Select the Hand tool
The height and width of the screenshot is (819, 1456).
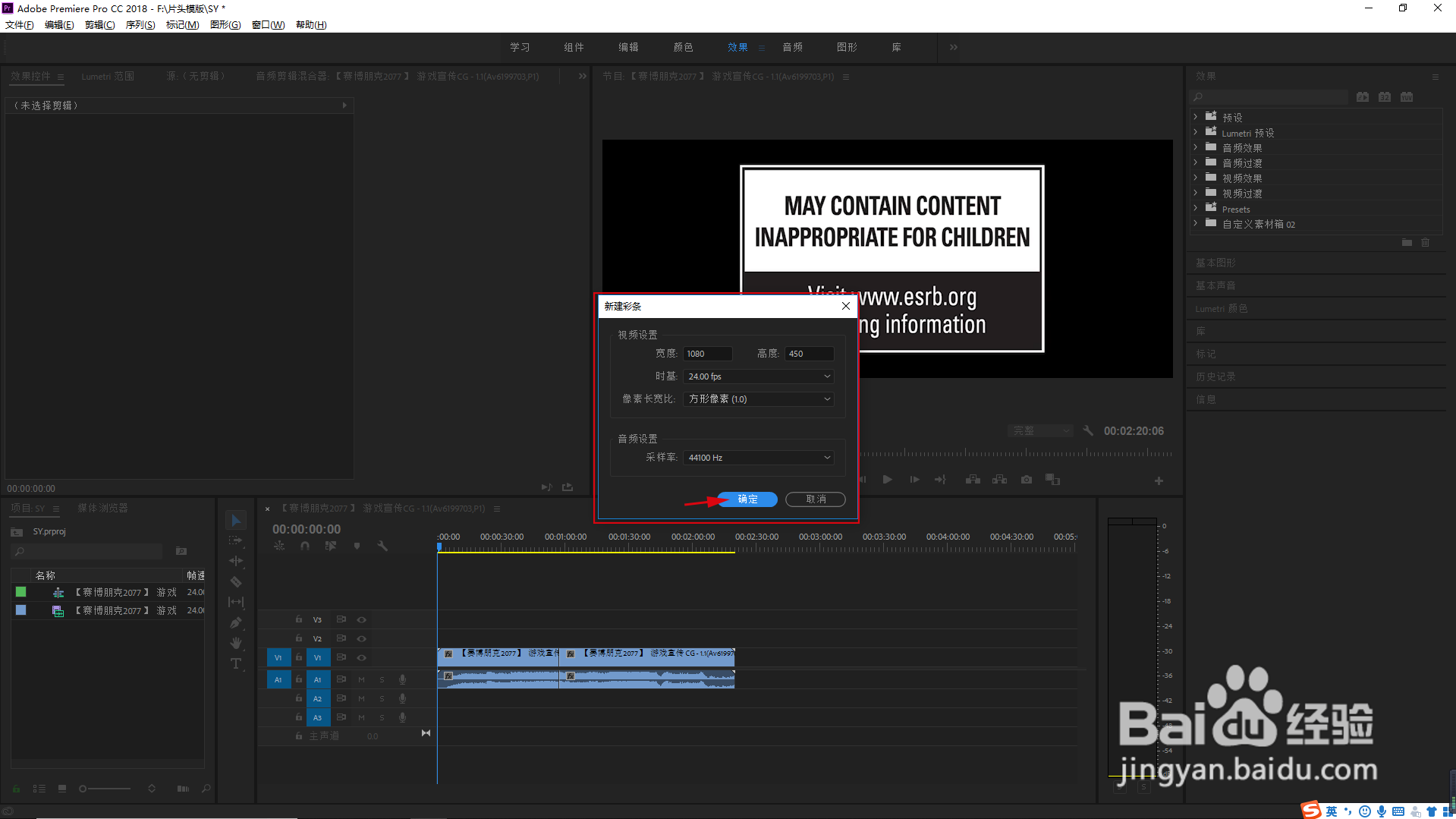click(236, 643)
